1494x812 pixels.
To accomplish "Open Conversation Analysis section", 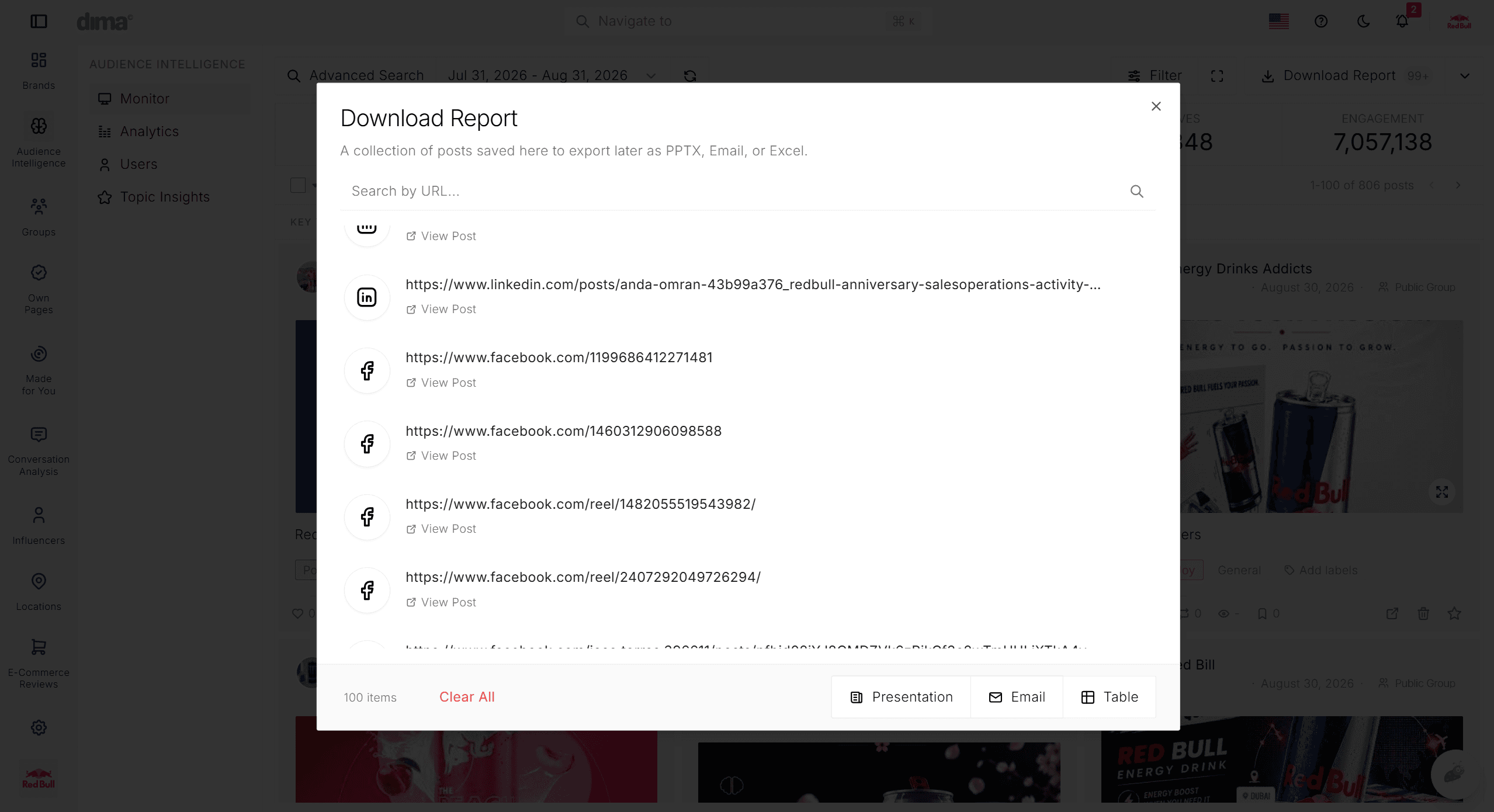I will [39, 451].
